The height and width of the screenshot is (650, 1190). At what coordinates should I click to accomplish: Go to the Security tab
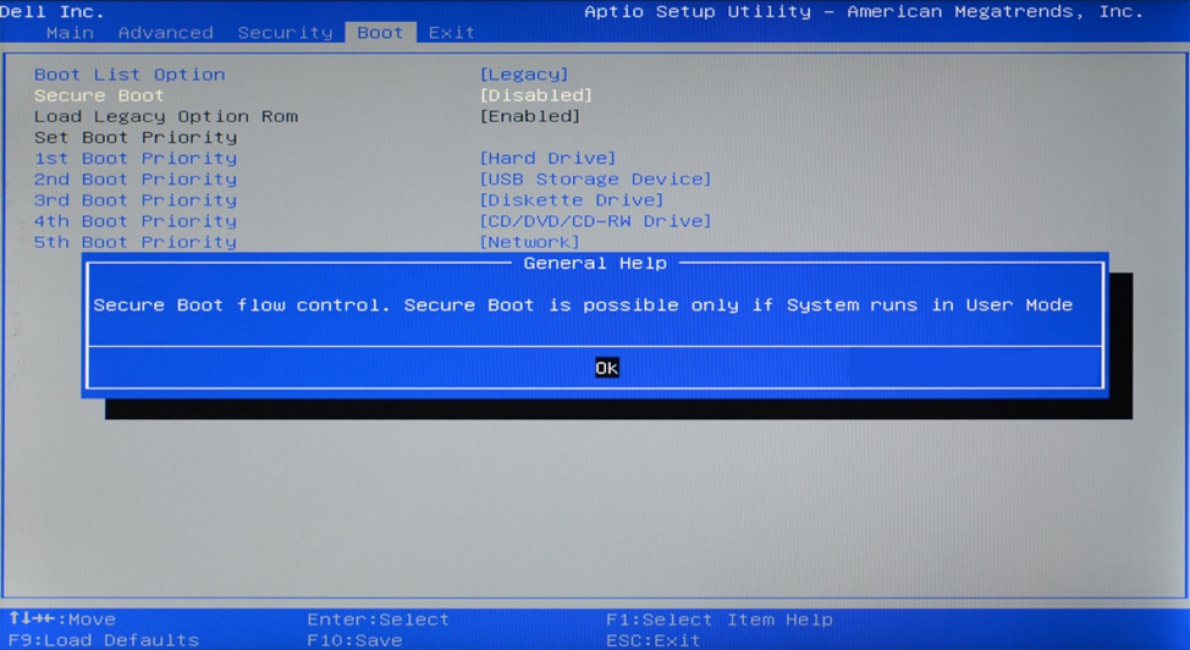point(284,33)
